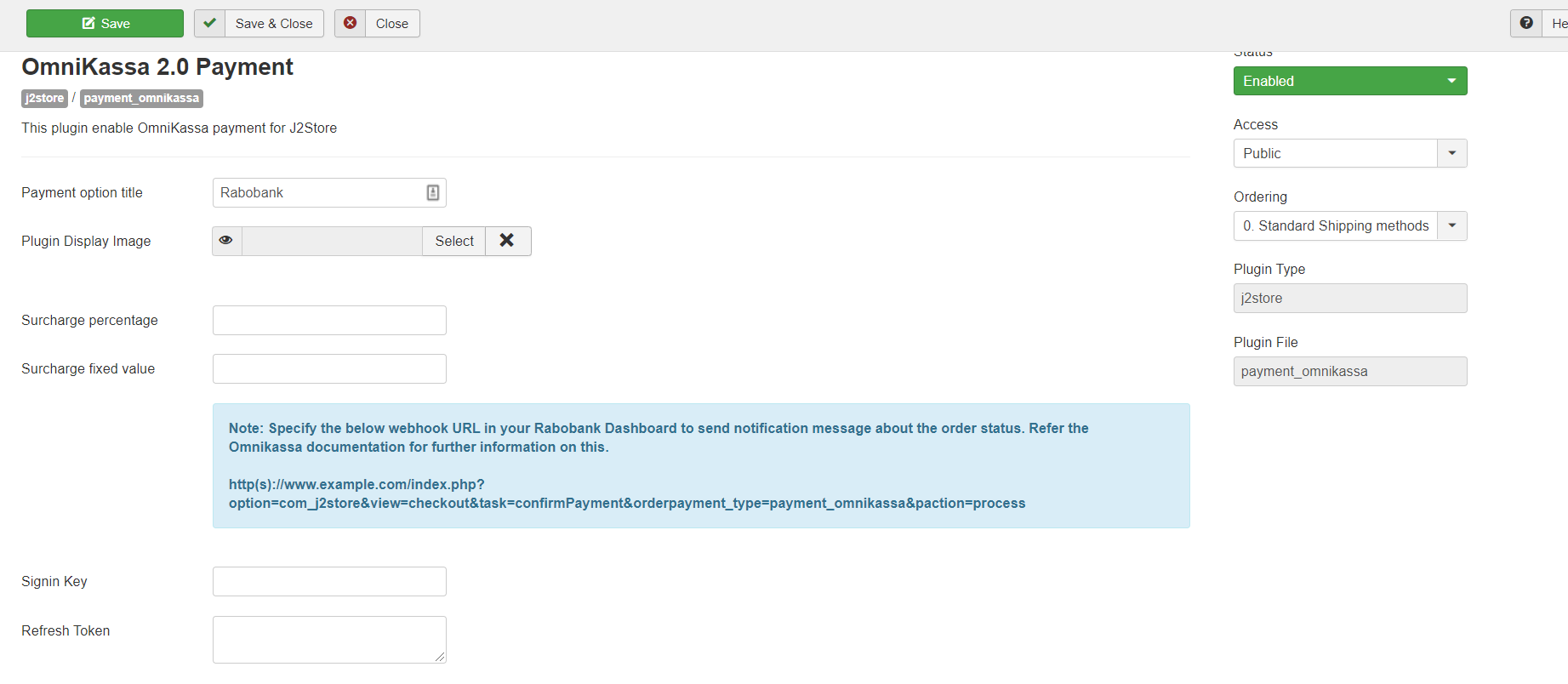Click the green Save button
1568x684 pixels.
pyautogui.click(x=105, y=24)
